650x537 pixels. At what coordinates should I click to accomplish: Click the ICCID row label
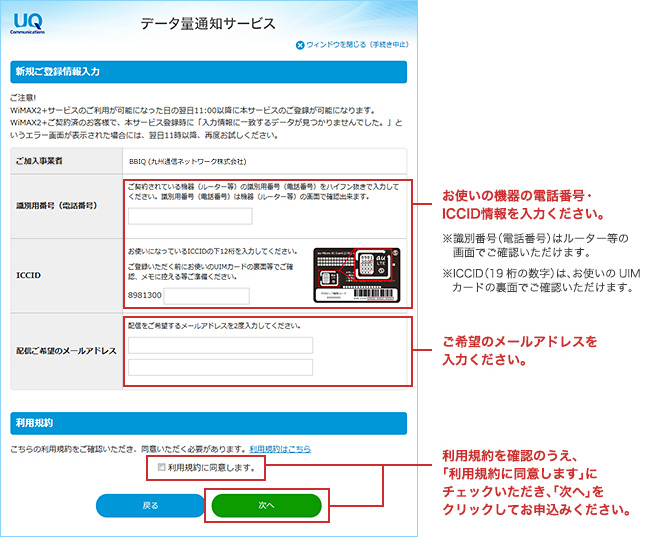(x=29, y=275)
